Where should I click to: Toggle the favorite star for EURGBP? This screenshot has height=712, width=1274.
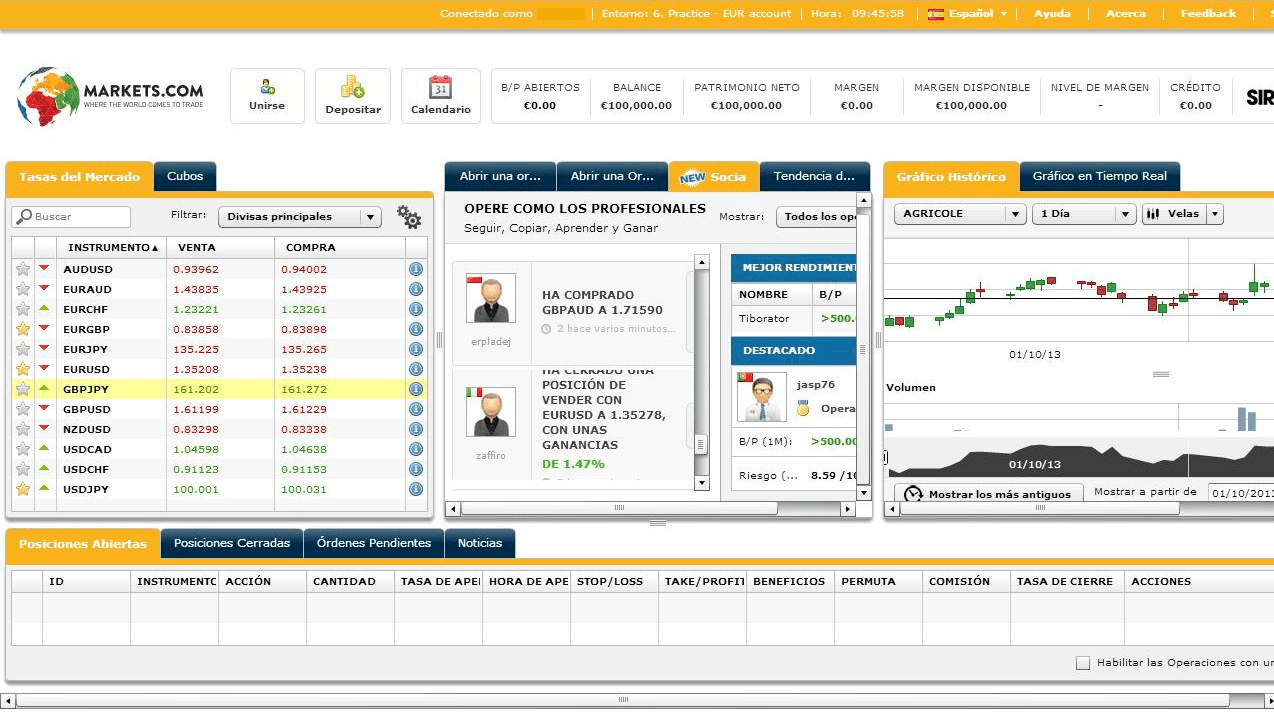pyautogui.click(x=23, y=329)
